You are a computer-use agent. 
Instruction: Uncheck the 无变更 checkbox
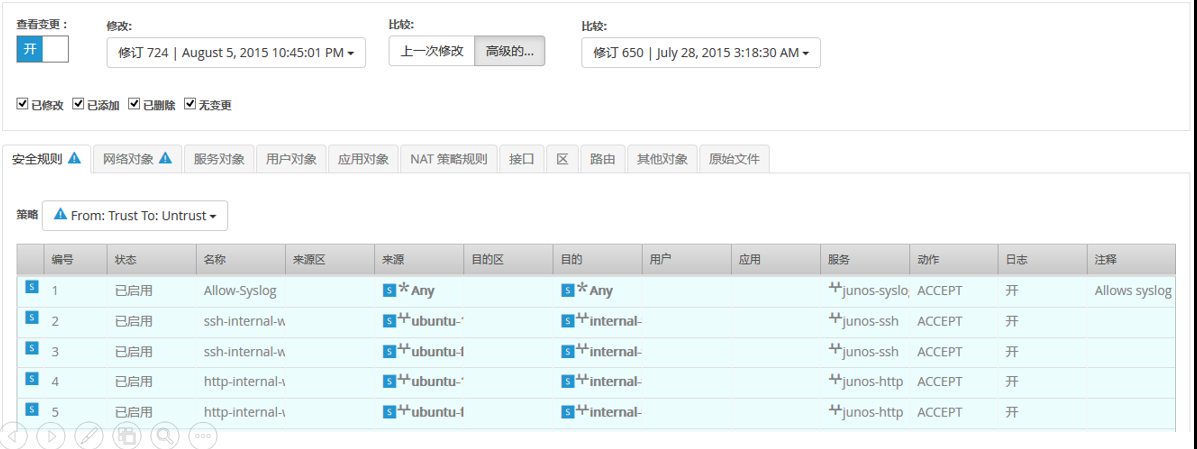click(189, 104)
